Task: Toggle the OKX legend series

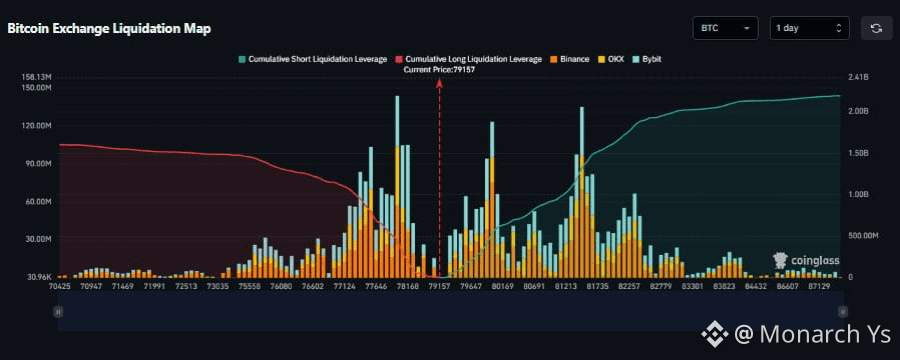Action: click(610, 59)
